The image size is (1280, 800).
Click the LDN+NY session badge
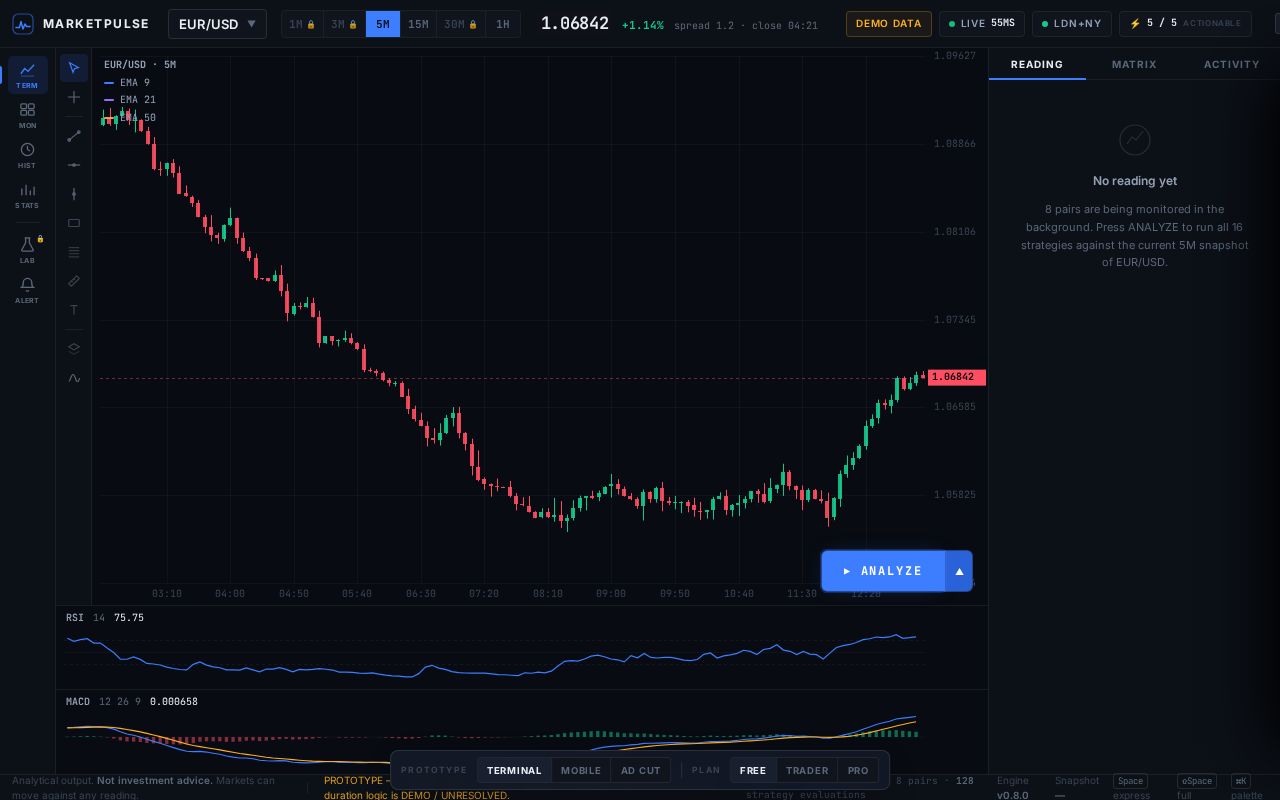(x=1071, y=23)
